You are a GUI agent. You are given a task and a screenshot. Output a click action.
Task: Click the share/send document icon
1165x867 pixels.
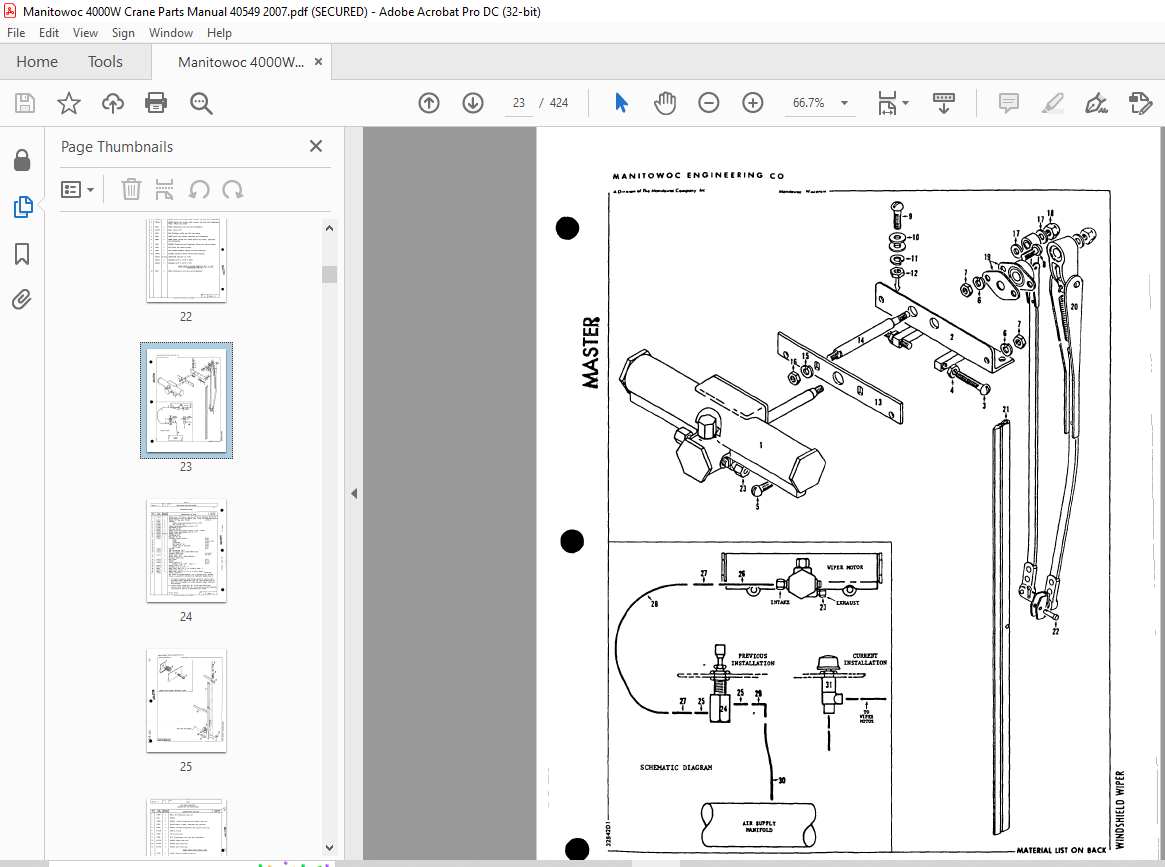coord(1140,103)
